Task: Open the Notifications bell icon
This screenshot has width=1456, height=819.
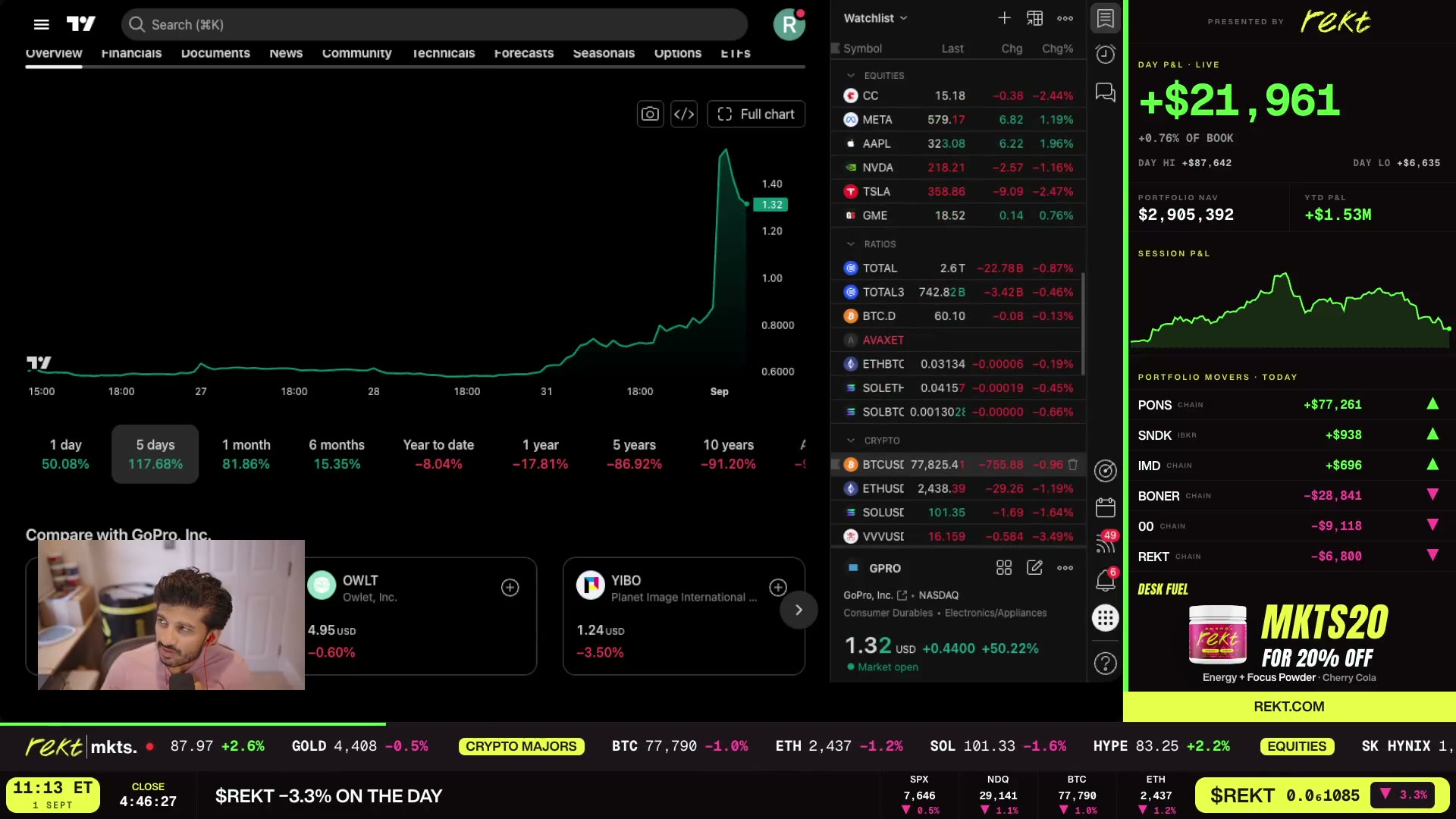Action: 1105,580
